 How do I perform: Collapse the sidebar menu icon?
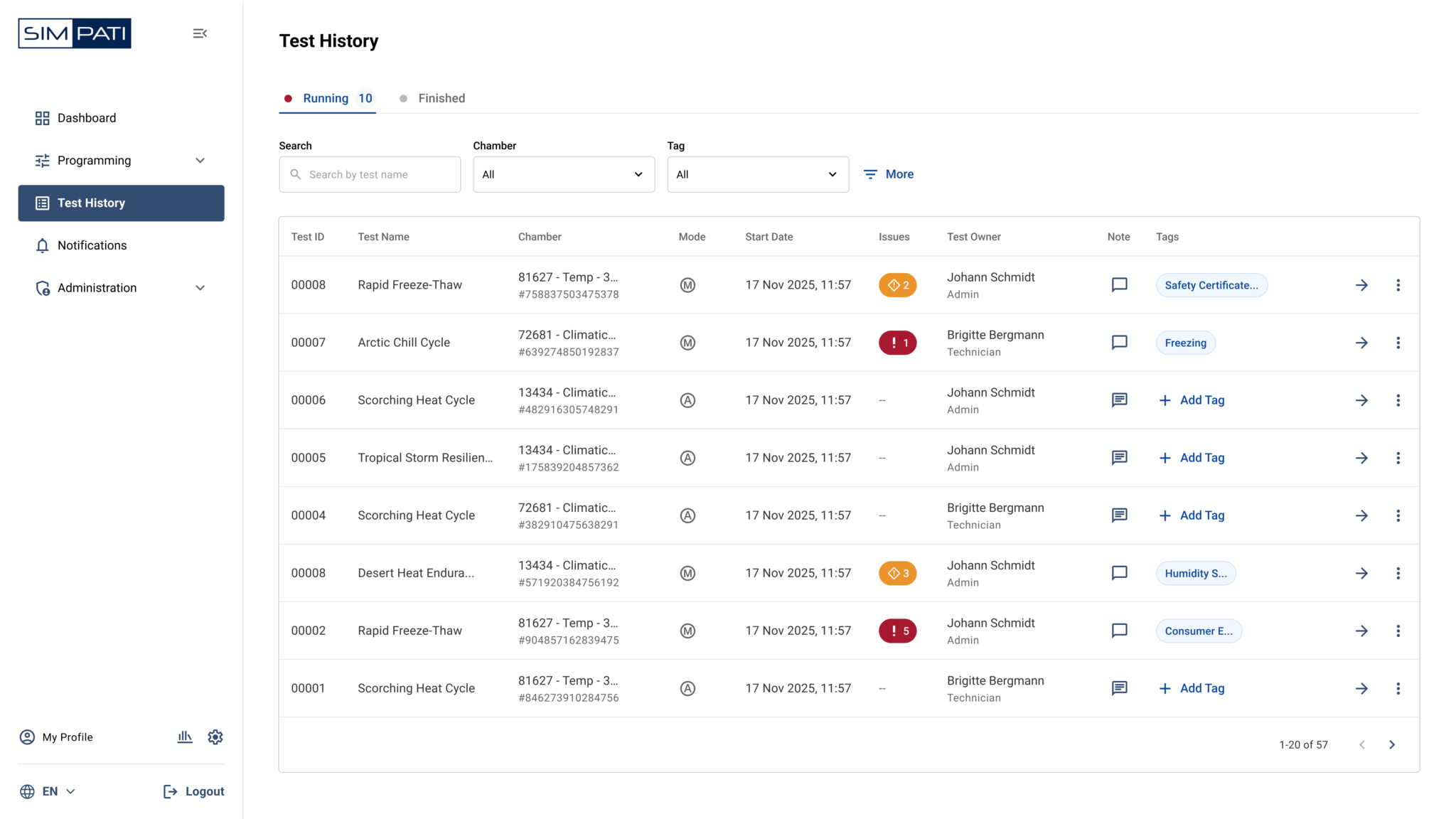click(200, 33)
